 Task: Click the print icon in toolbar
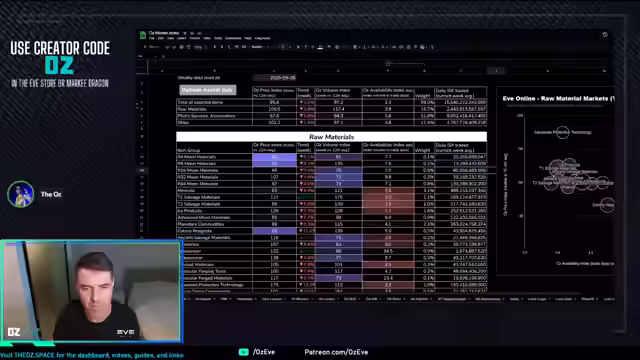pyautogui.click(x=182, y=47)
